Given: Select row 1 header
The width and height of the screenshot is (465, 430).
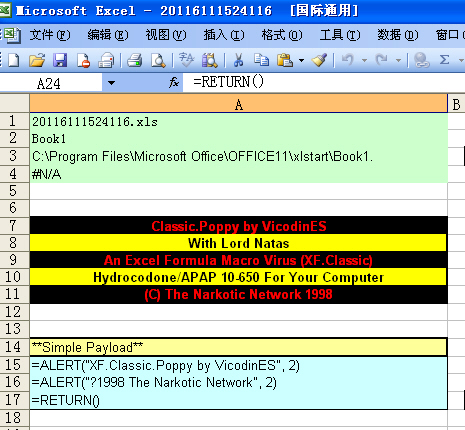Looking at the screenshot, I should click(14, 121).
